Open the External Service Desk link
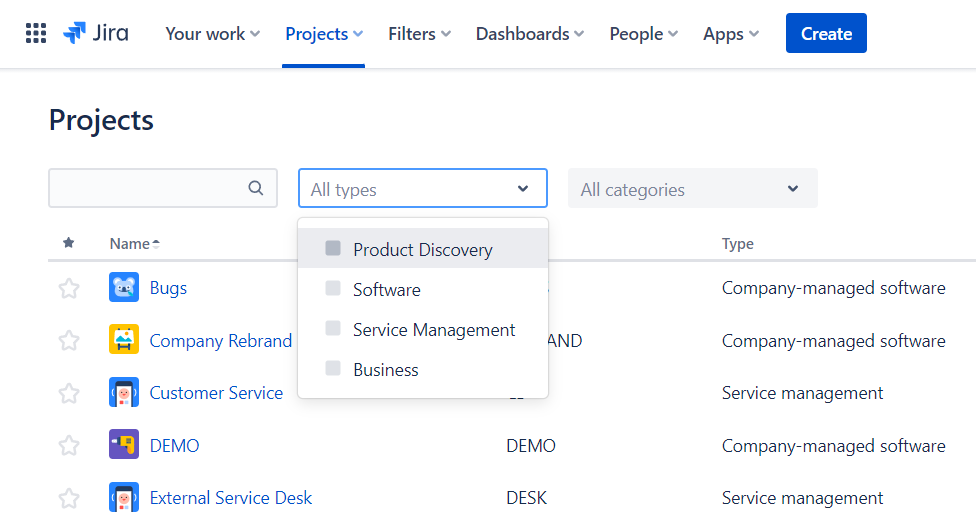The width and height of the screenshot is (976, 523). pos(231,497)
